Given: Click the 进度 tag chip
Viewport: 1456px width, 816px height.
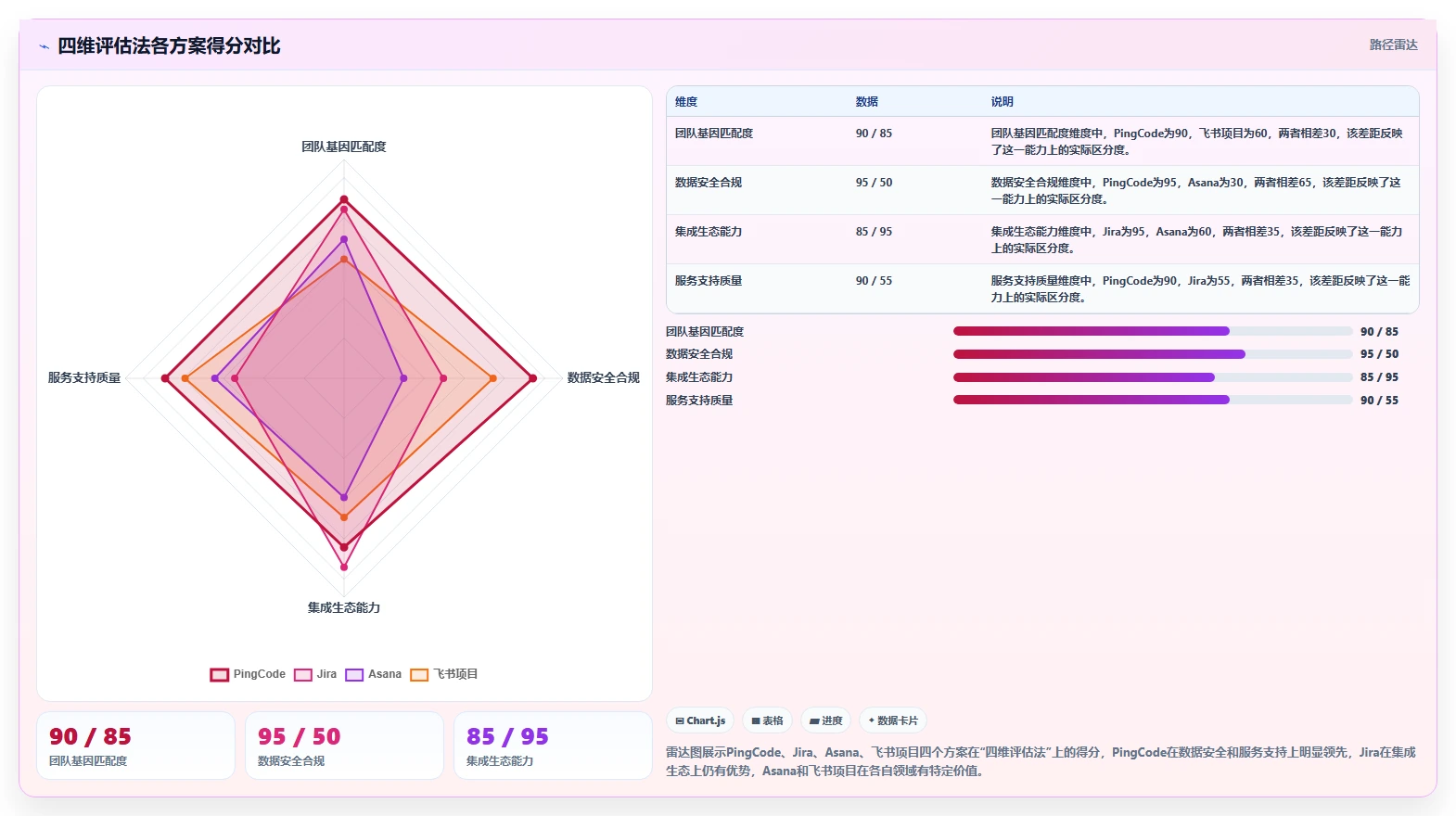Looking at the screenshot, I should [x=825, y=720].
